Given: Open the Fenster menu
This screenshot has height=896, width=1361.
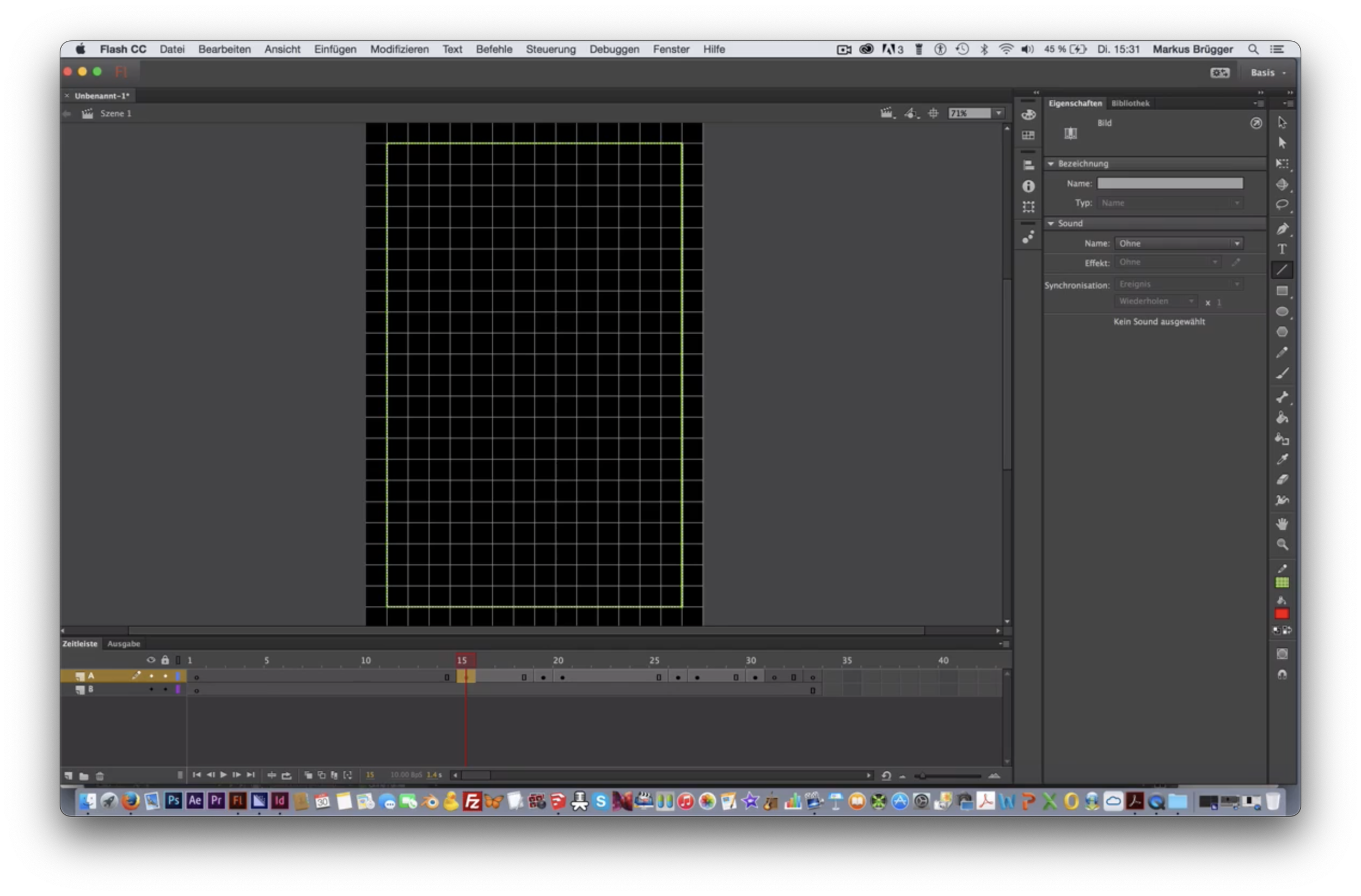Looking at the screenshot, I should (x=671, y=49).
